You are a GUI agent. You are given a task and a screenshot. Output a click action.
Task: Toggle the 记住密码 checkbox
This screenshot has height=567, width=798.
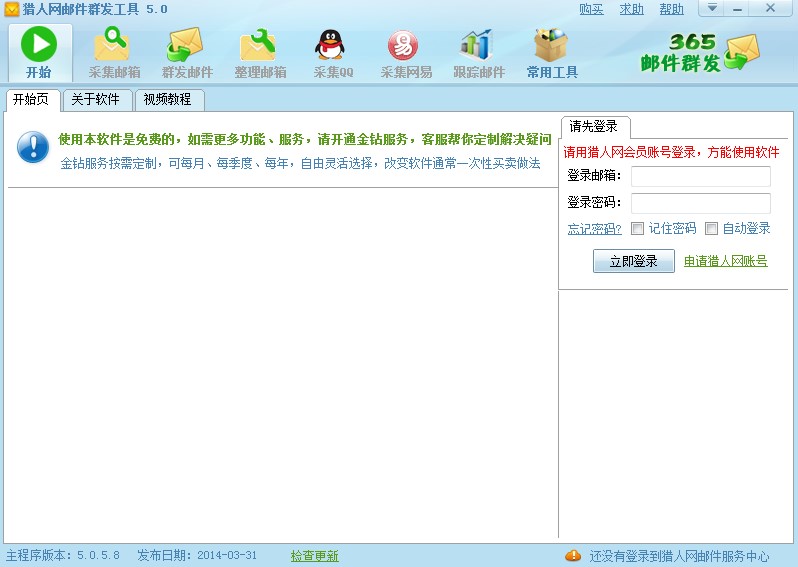click(637, 229)
